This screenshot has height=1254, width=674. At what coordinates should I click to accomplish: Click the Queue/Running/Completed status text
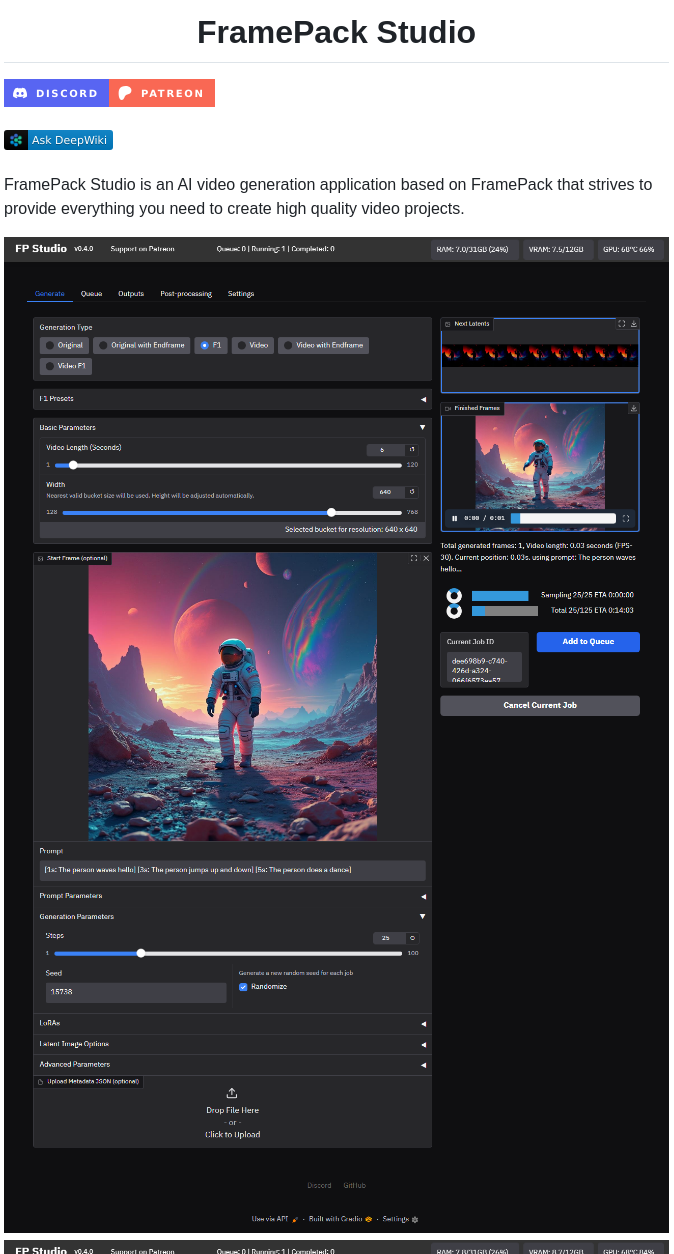pyautogui.click(x=275, y=249)
